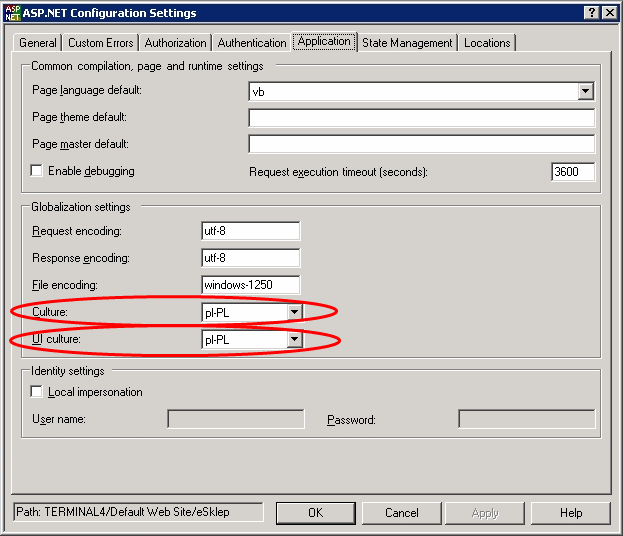Open Help with the Help button
The image size is (623, 536).
571,513
